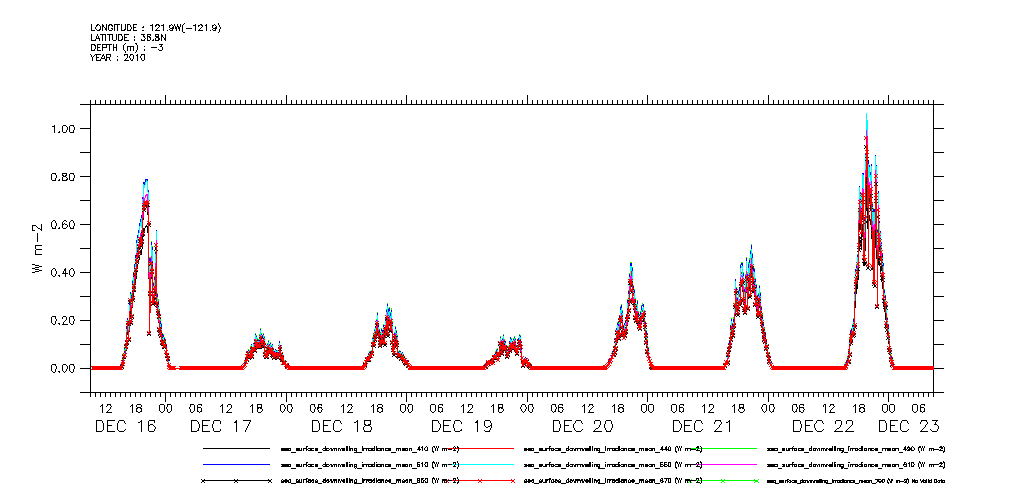Click the cyan legend line sample
The width and height of the screenshot is (1009, 504).
coord(479,464)
